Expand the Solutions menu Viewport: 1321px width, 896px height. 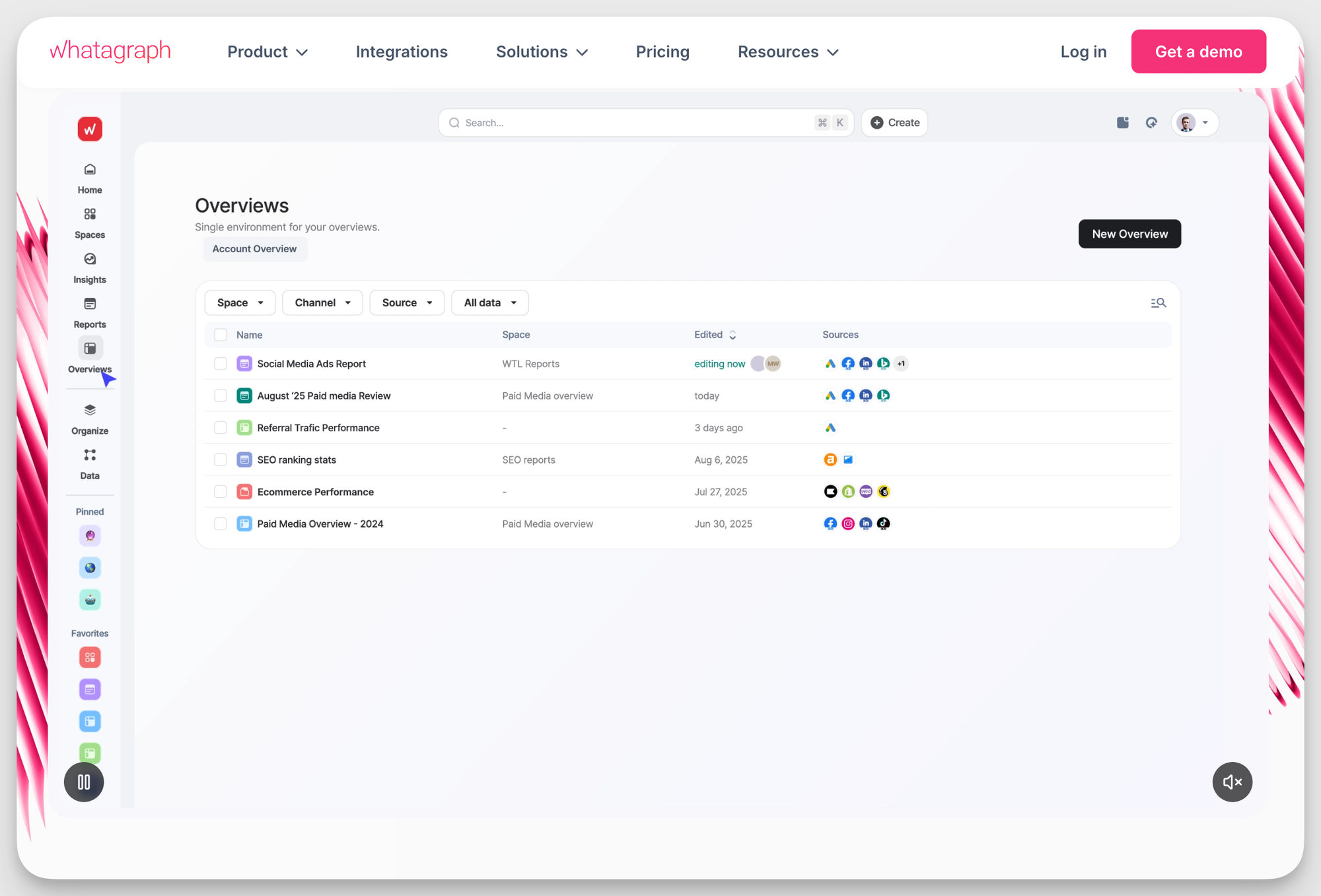[x=542, y=52]
